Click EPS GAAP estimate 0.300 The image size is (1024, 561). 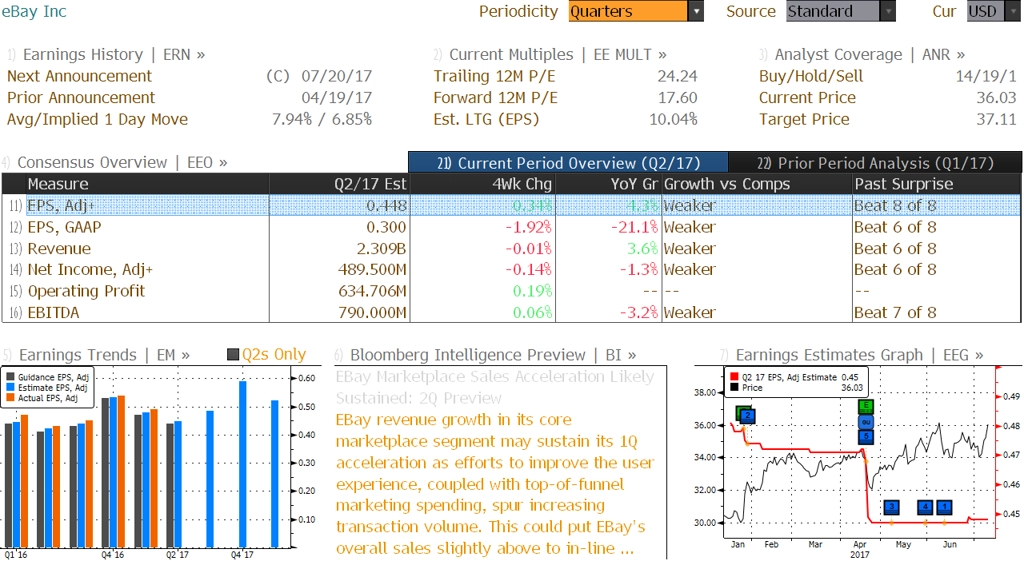click(x=386, y=227)
